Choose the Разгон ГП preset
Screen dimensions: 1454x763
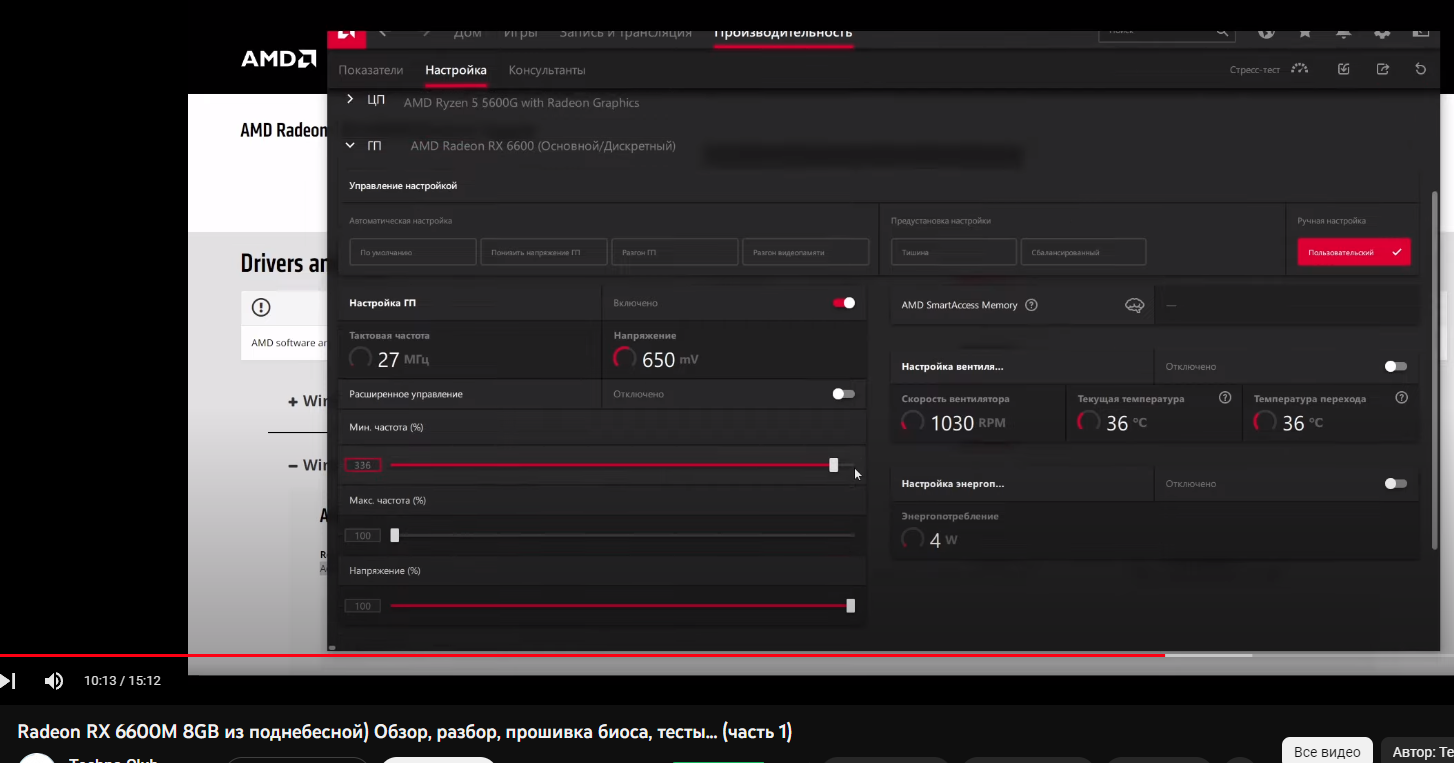[x=675, y=252]
